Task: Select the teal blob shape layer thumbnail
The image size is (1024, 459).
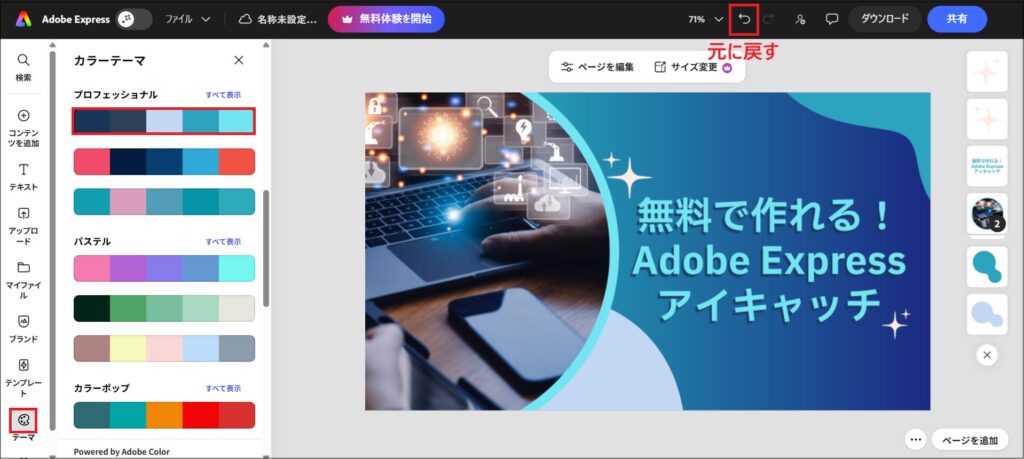Action: click(x=987, y=266)
